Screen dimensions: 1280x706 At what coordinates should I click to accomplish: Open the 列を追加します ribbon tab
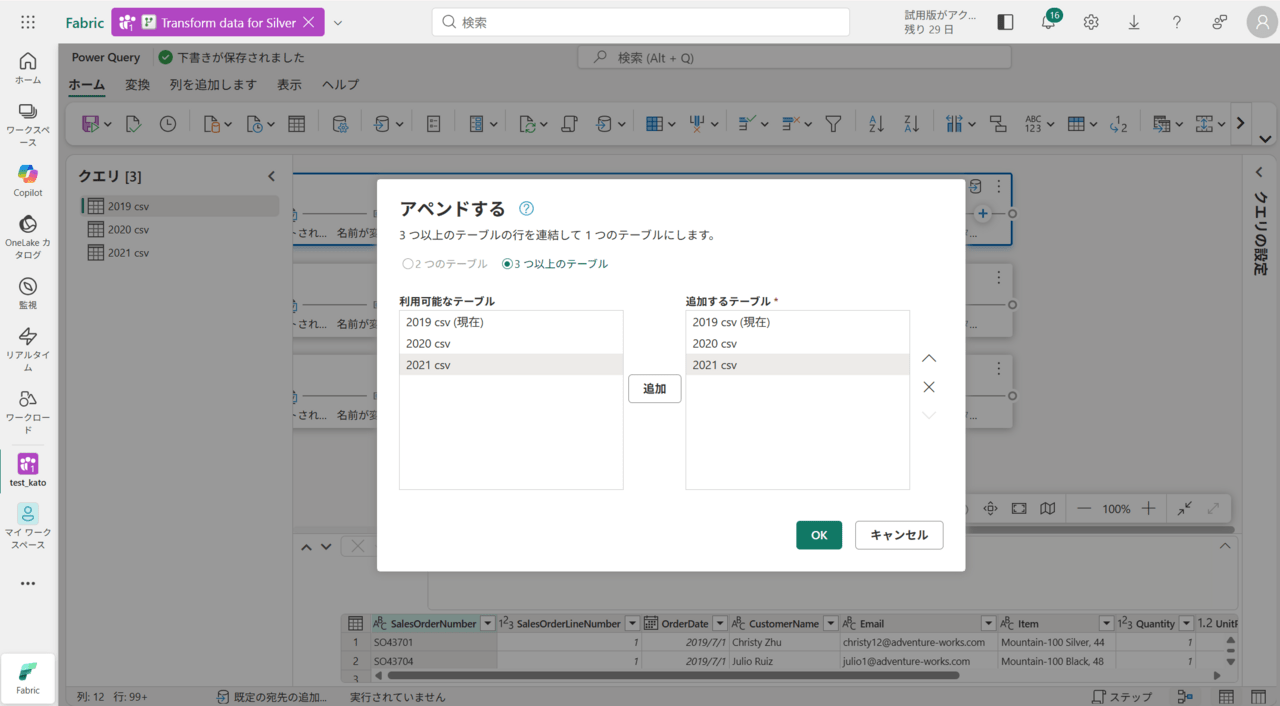click(213, 85)
